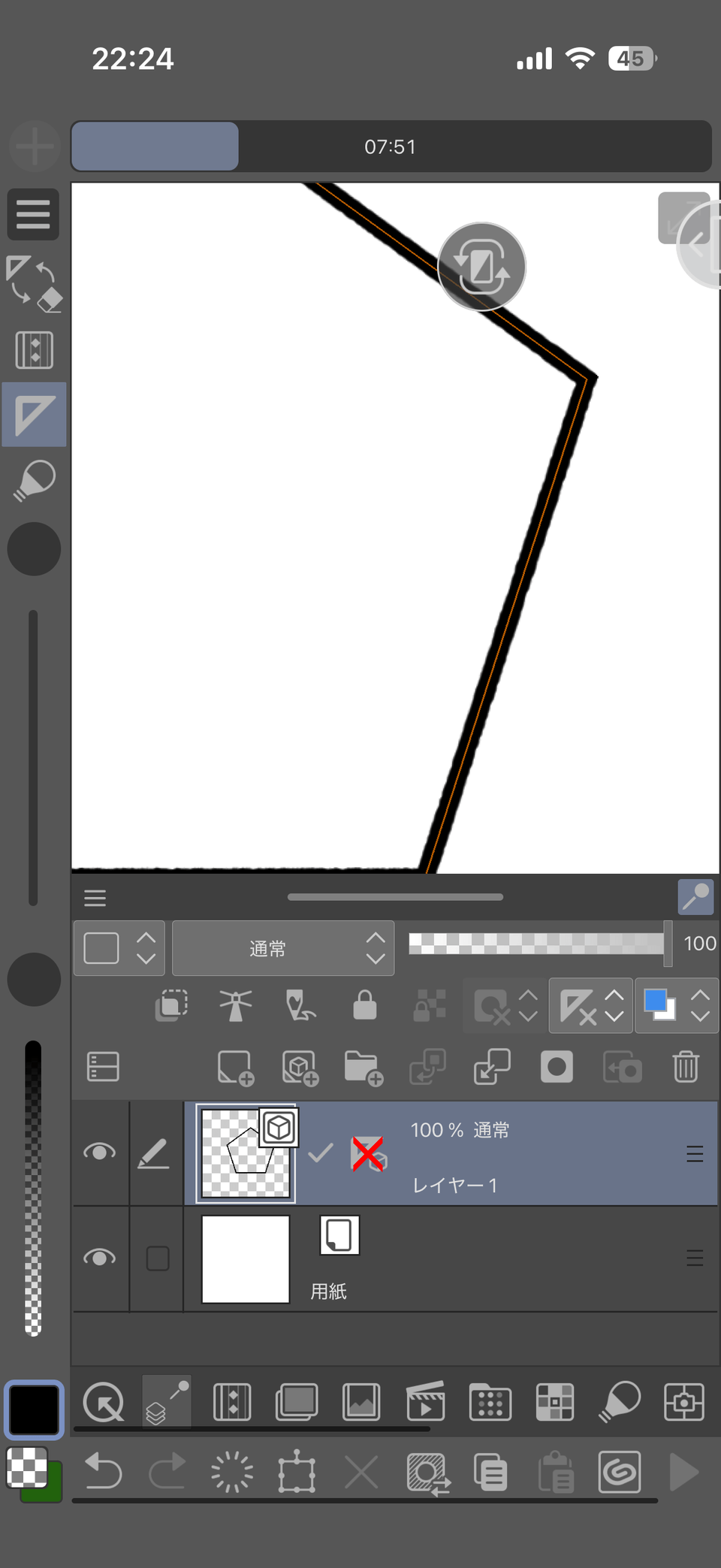The image size is (721, 1568).
Task: Open the Material folder palette tab
Action: [x=490, y=1402]
